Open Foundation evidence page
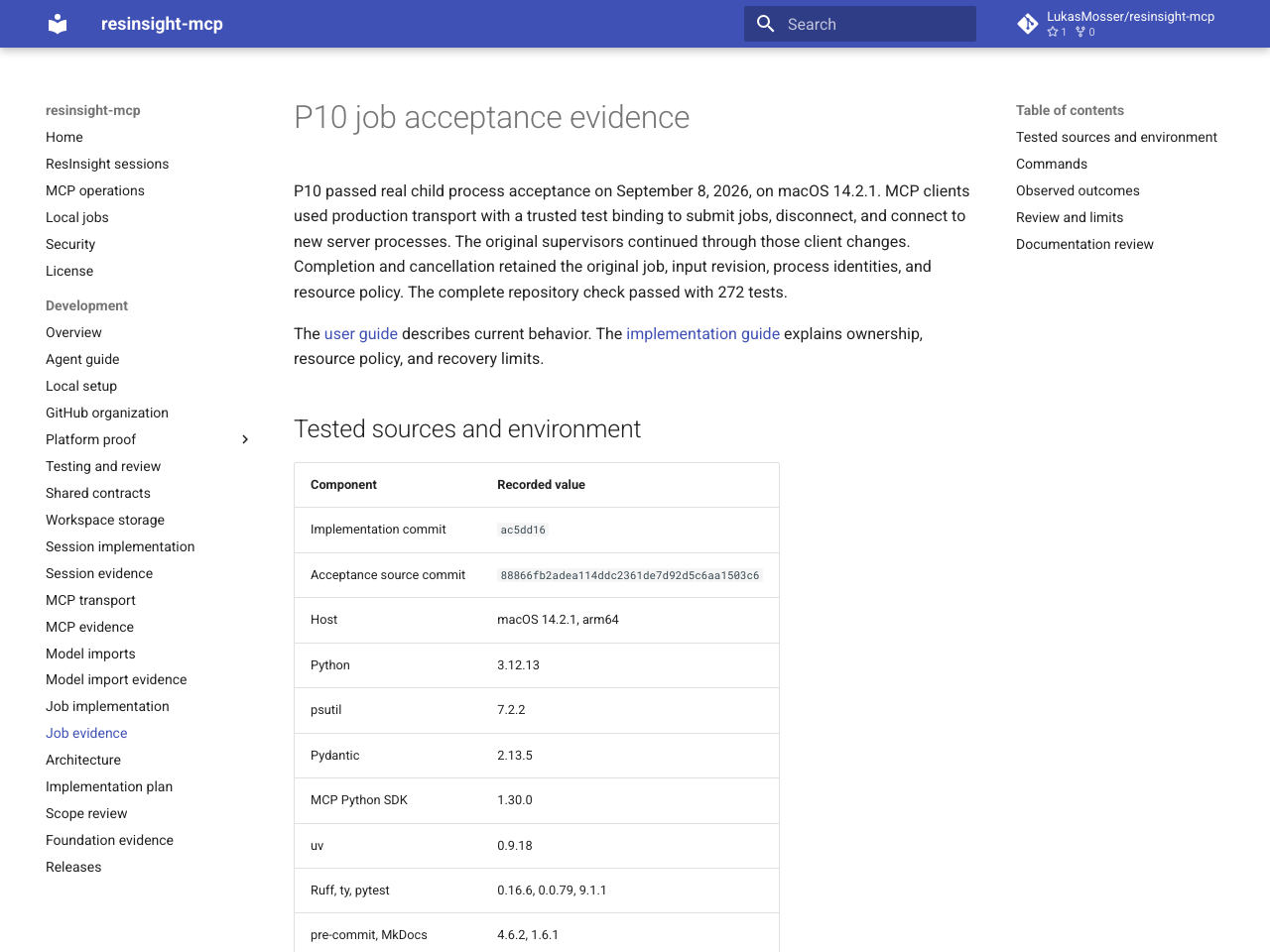The height and width of the screenshot is (952, 1270). point(109,840)
